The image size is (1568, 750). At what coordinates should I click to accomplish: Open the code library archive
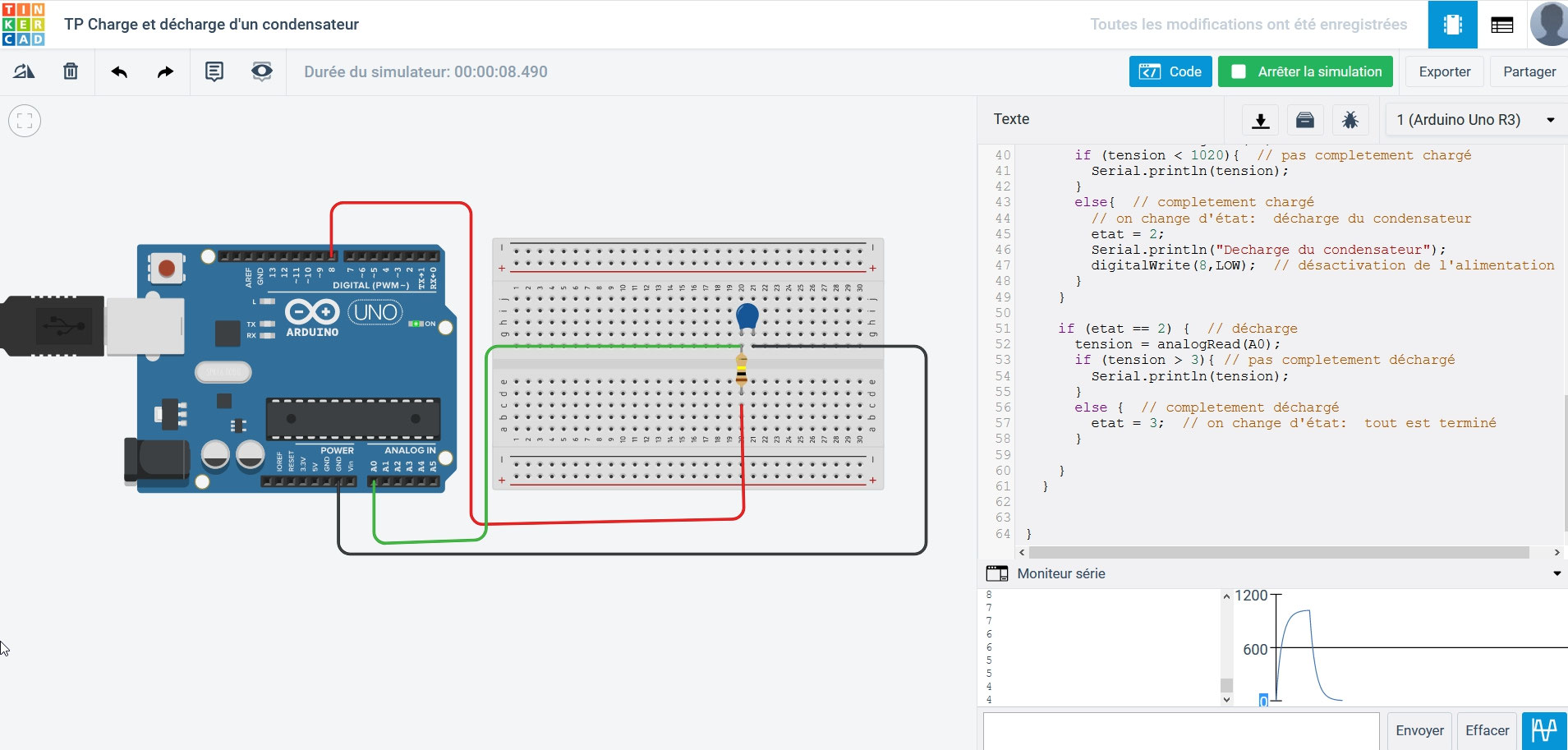1305,120
